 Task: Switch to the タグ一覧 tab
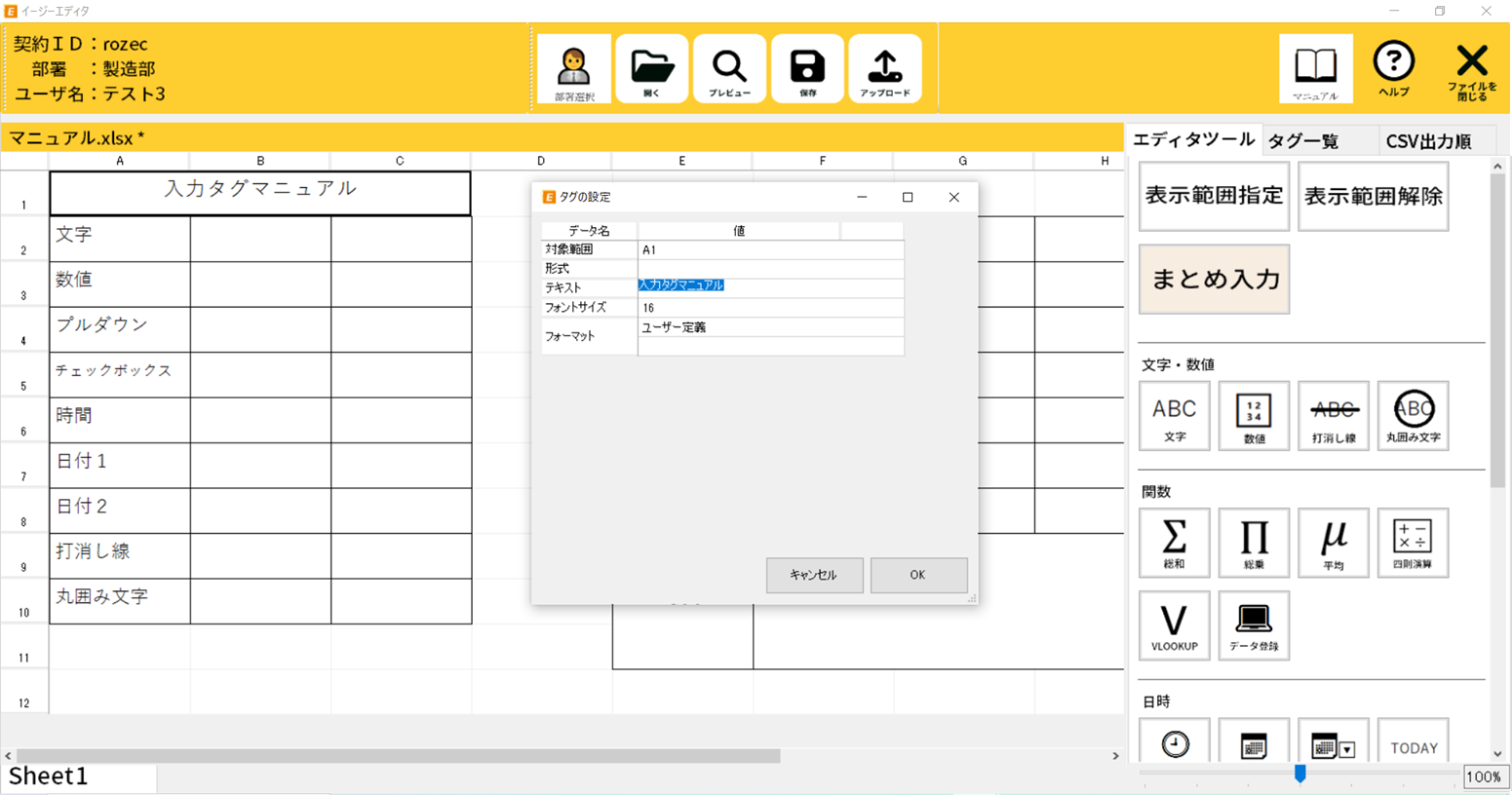1303,141
